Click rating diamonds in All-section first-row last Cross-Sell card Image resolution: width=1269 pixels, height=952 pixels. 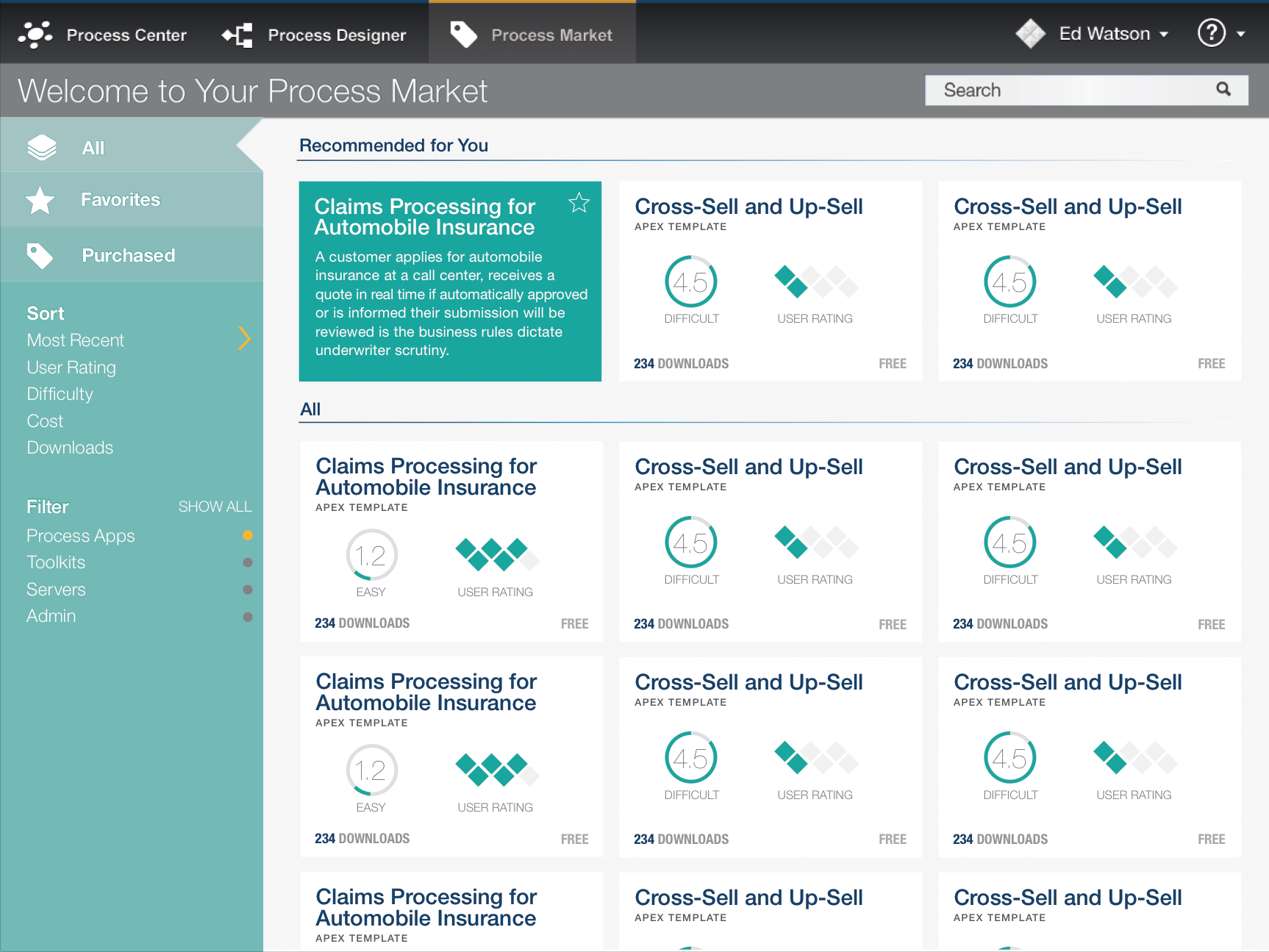1135,543
